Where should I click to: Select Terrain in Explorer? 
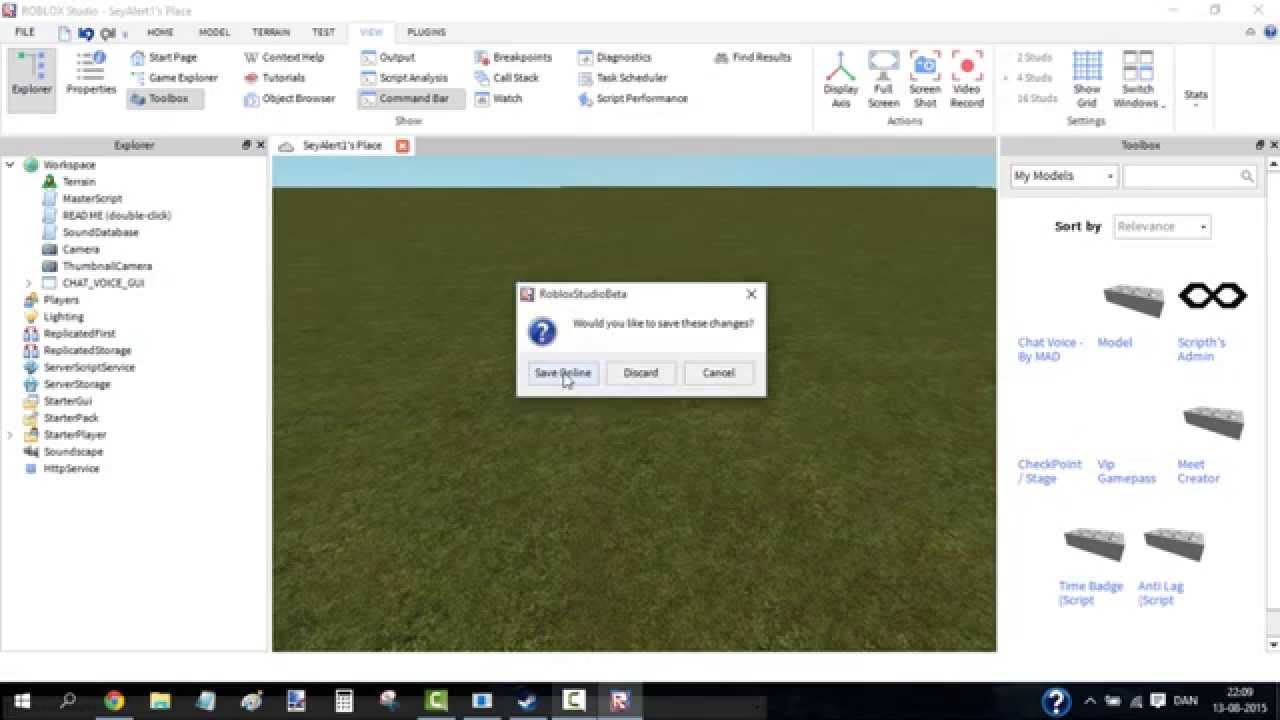click(x=79, y=182)
